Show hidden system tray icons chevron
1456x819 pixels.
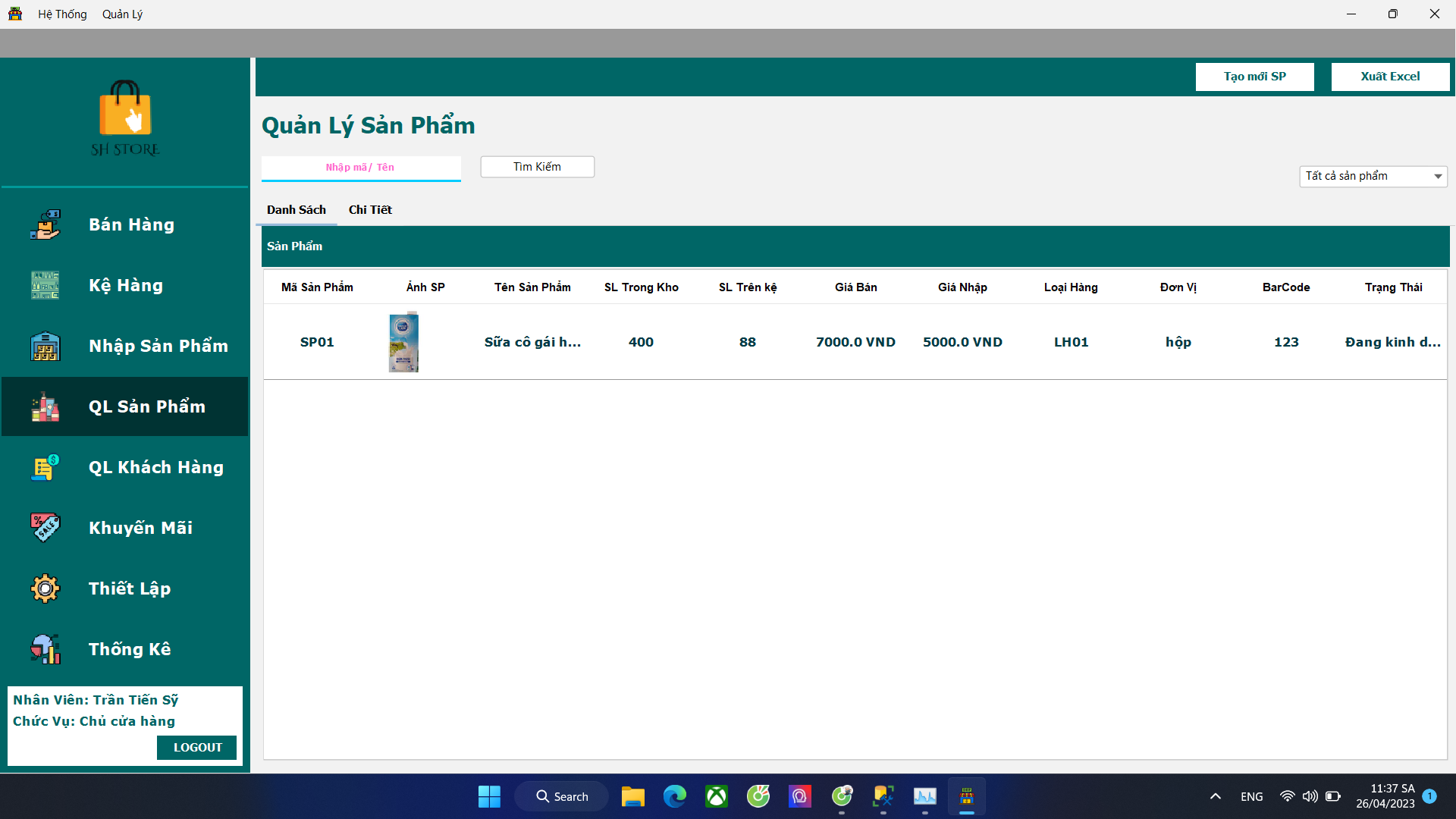click(x=1215, y=796)
